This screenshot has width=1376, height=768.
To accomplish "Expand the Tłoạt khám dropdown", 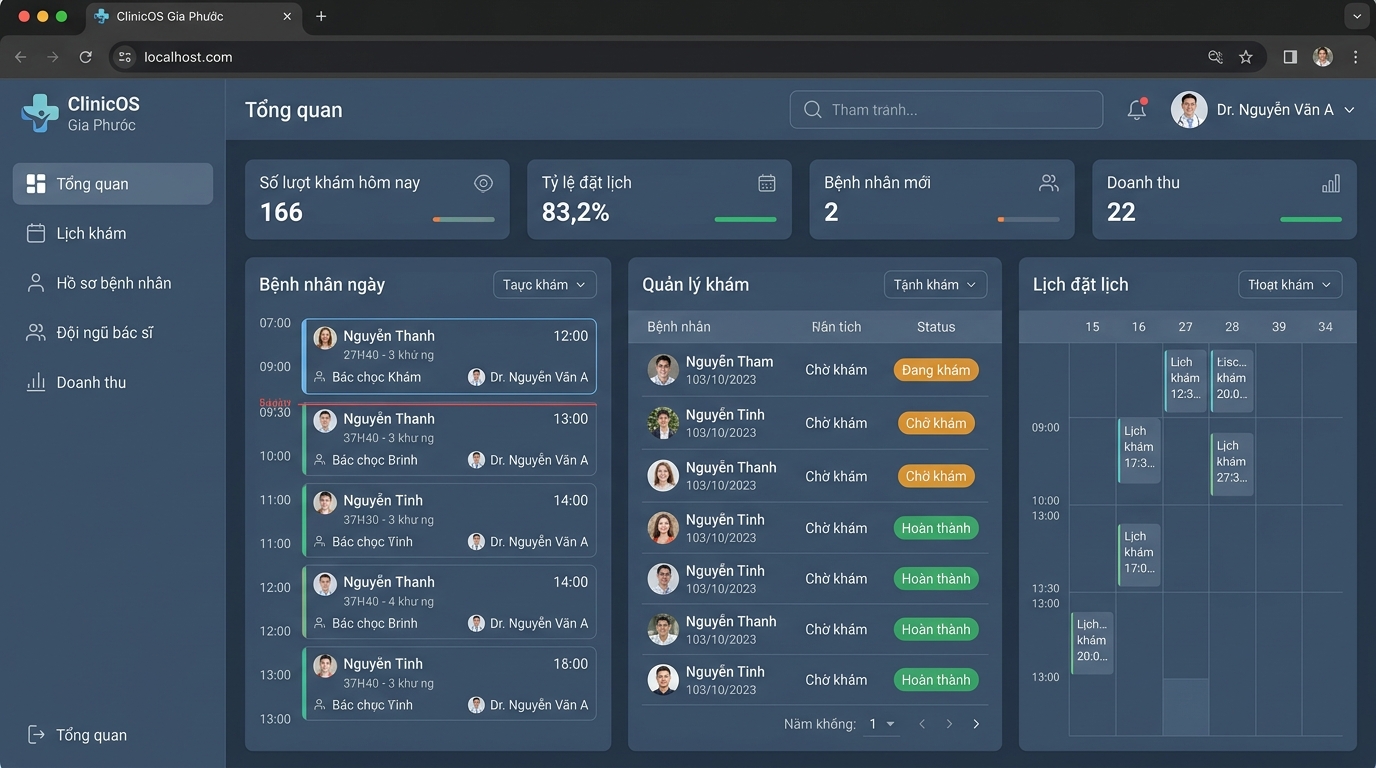I will click(1290, 285).
